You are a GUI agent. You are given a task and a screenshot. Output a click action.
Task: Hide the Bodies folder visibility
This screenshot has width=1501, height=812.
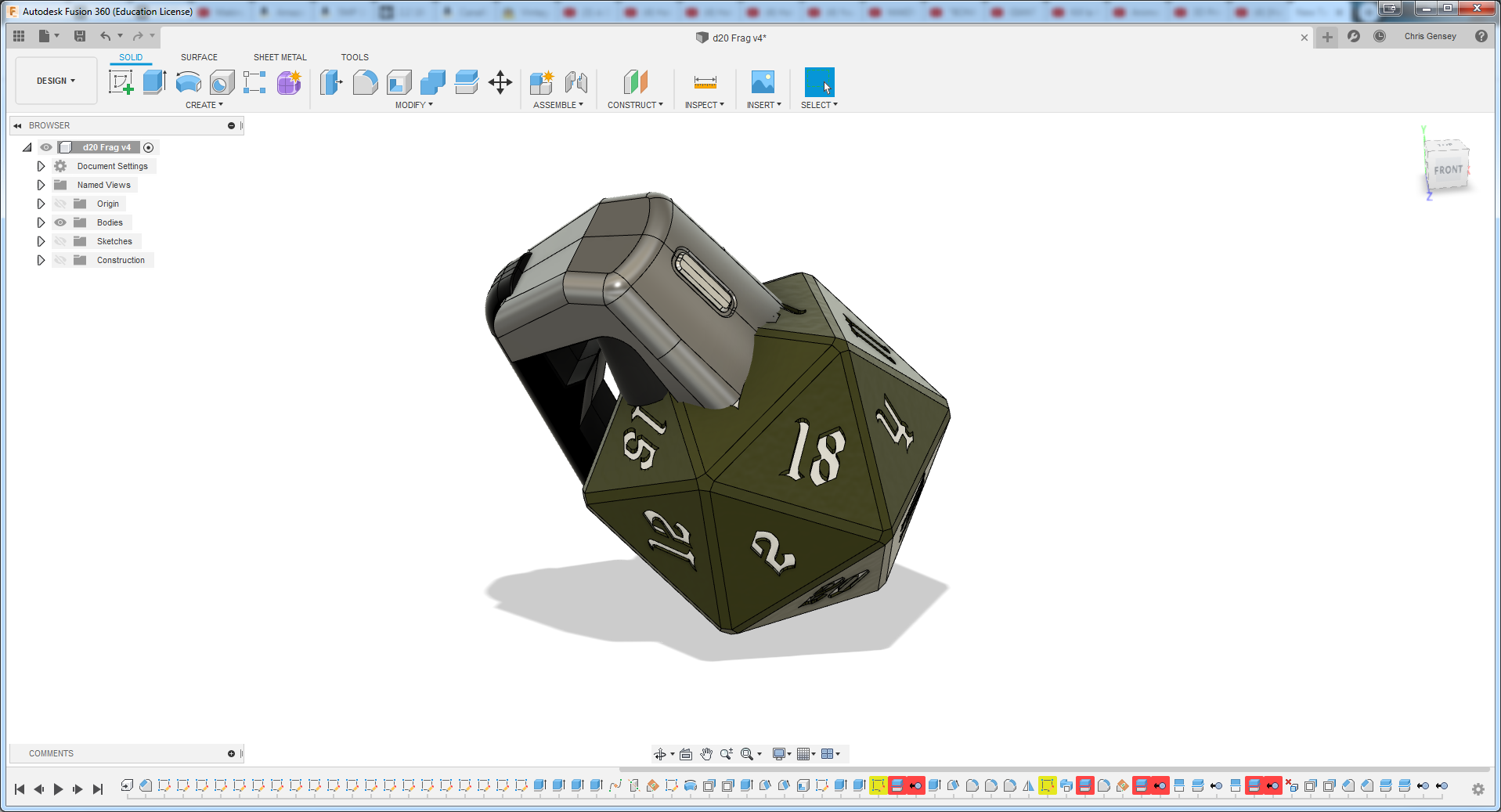(60, 222)
